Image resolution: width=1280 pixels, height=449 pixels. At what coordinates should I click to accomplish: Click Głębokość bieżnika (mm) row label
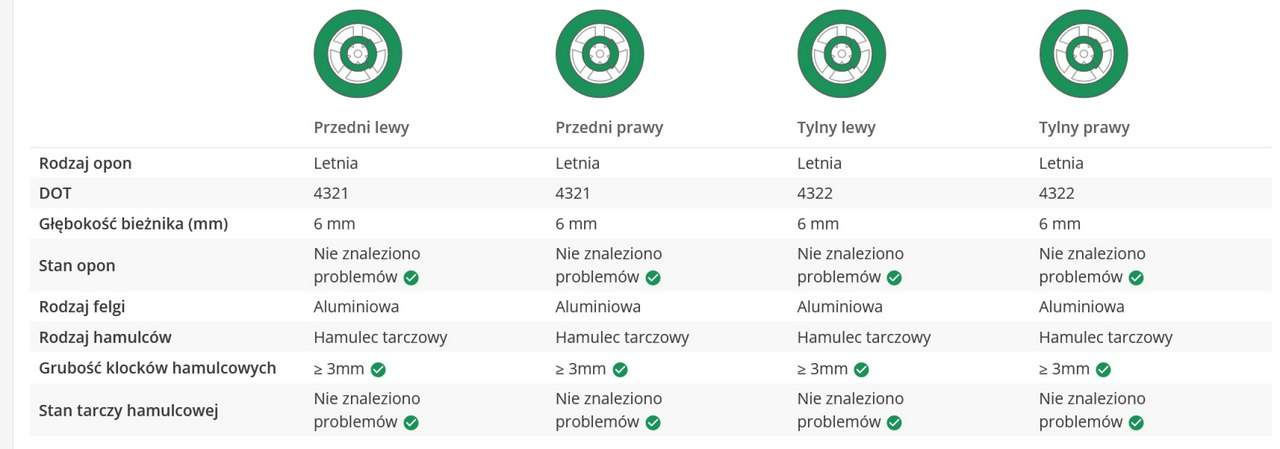pyautogui.click(x=133, y=224)
